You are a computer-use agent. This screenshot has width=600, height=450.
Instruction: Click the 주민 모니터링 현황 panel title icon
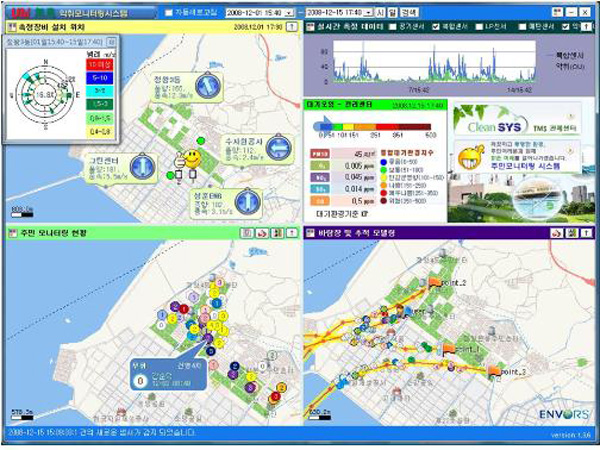tap(13, 233)
